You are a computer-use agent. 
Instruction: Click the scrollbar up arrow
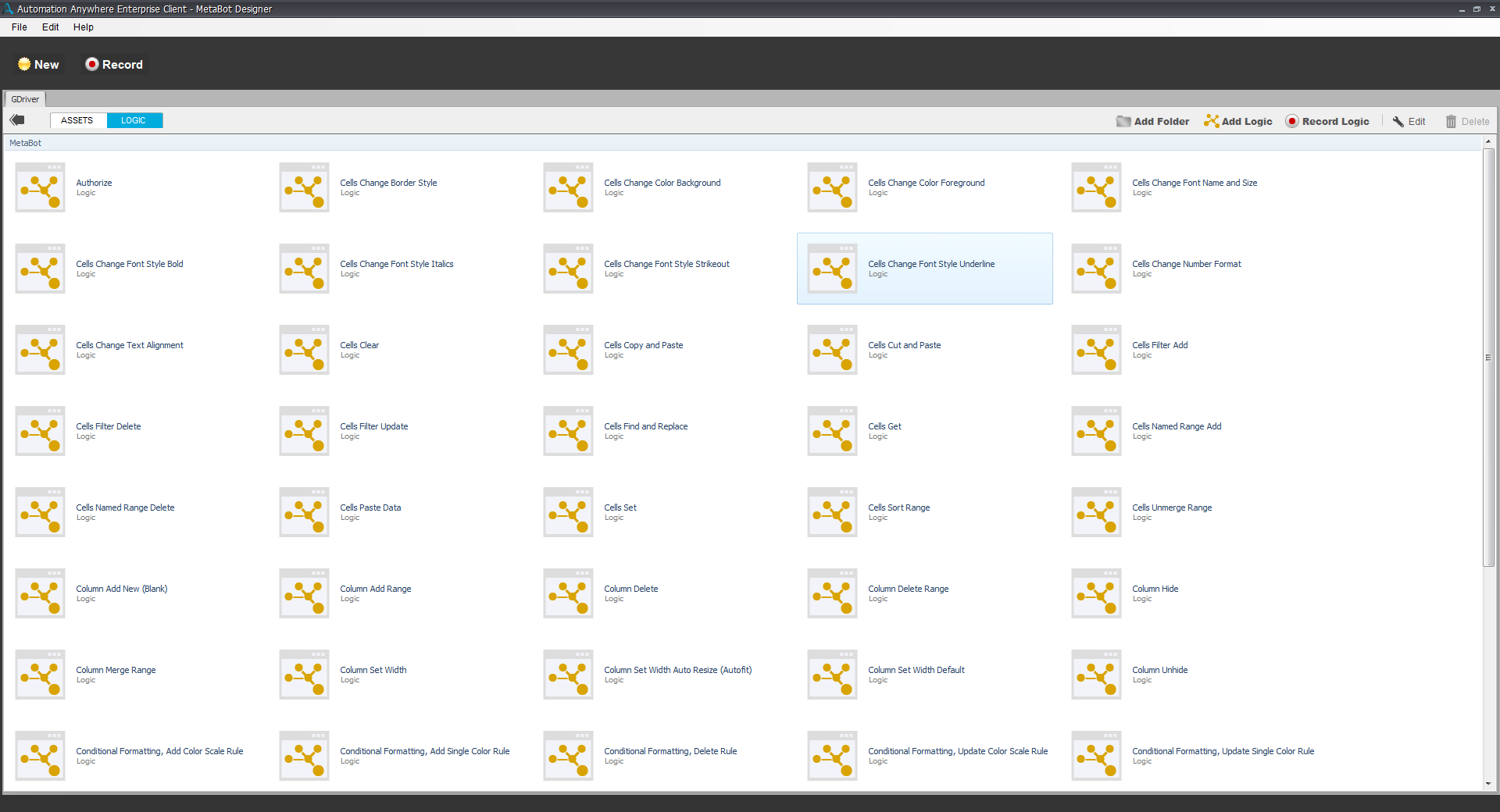click(x=1488, y=141)
